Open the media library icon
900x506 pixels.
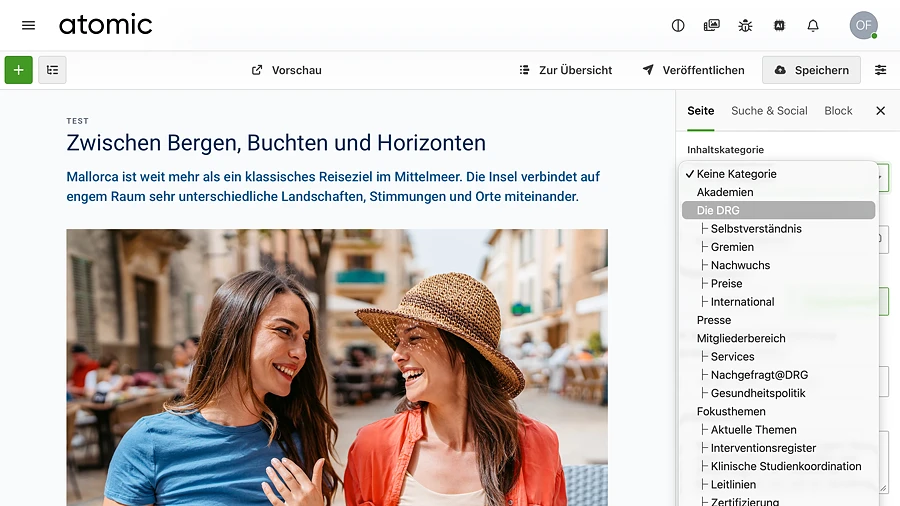click(x=712, y=25)
